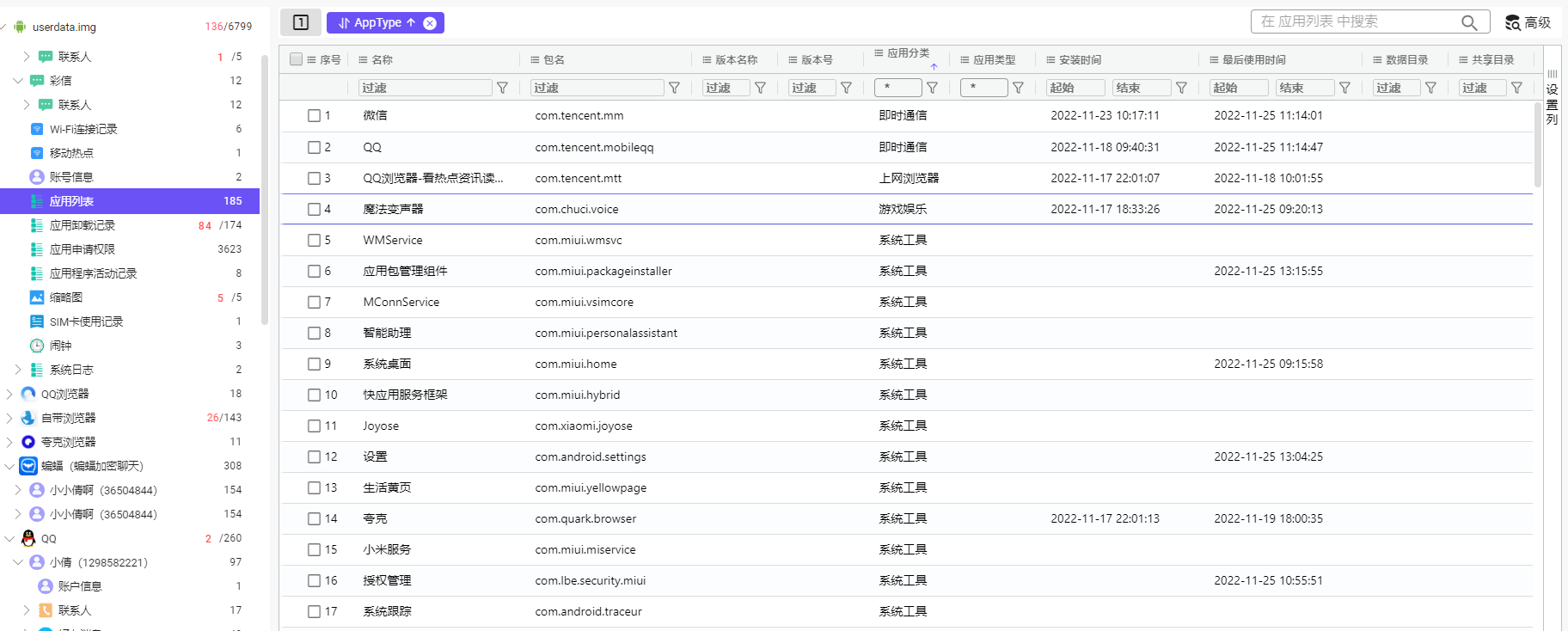Open 高级 advanced search
This screenshot has height=631, width=1568.
[x=1528, y=22]
